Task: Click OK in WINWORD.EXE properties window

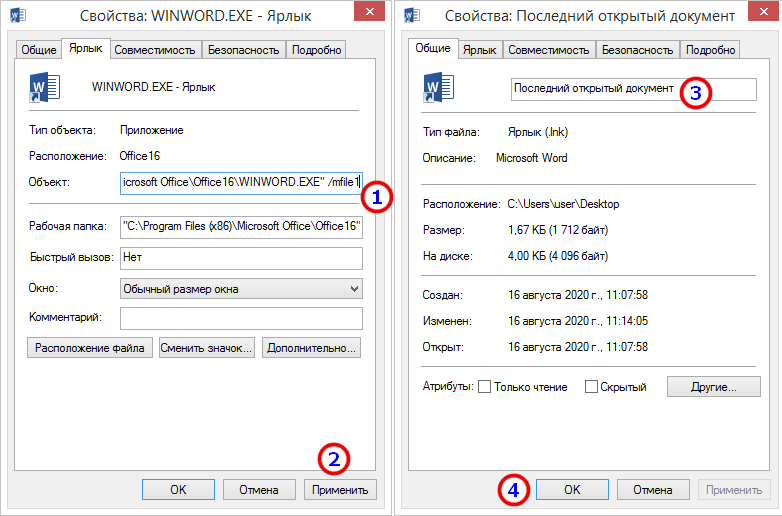Action: [178, 490]
